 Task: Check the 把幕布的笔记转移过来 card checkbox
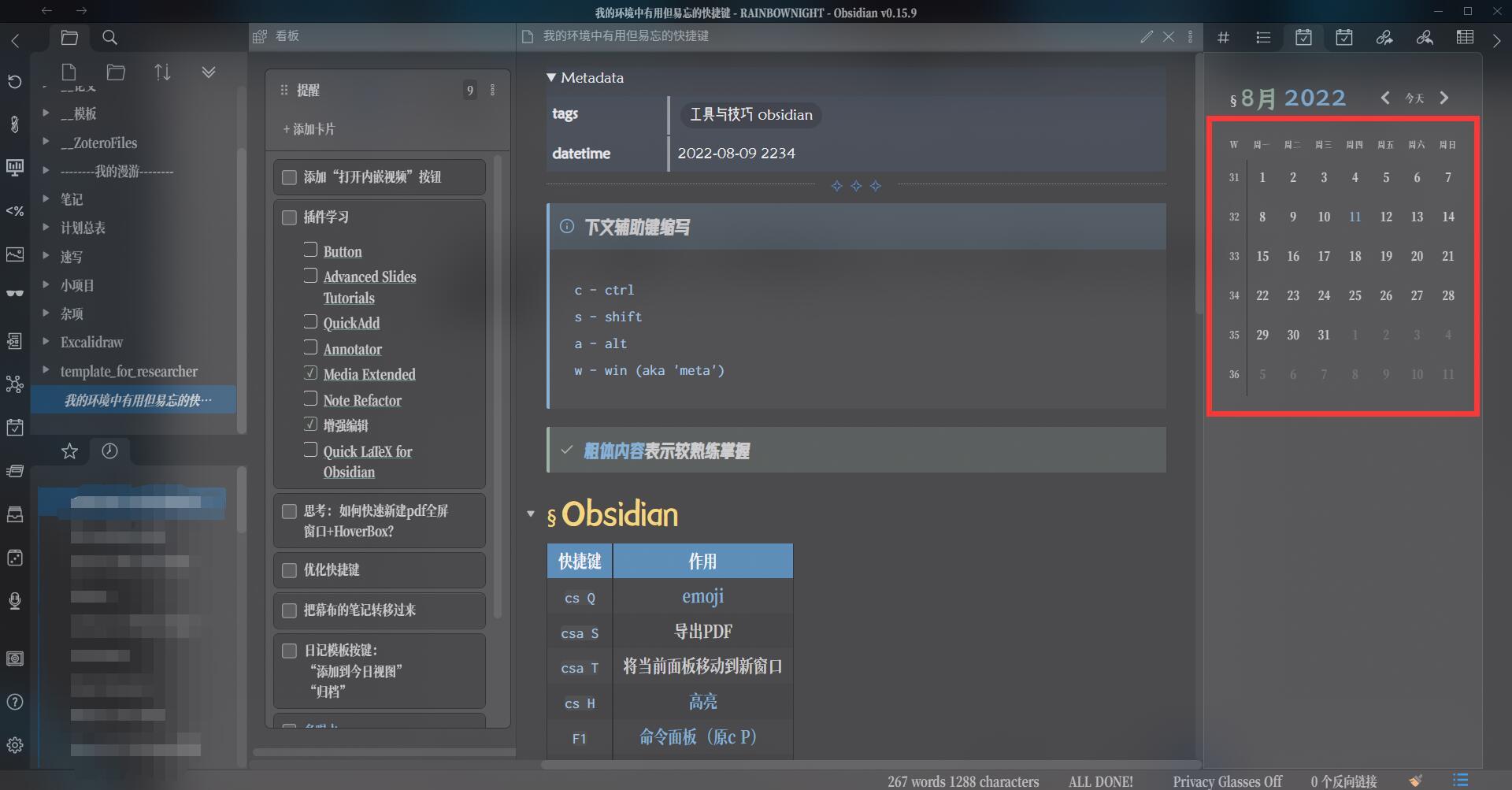coord(289,610)
